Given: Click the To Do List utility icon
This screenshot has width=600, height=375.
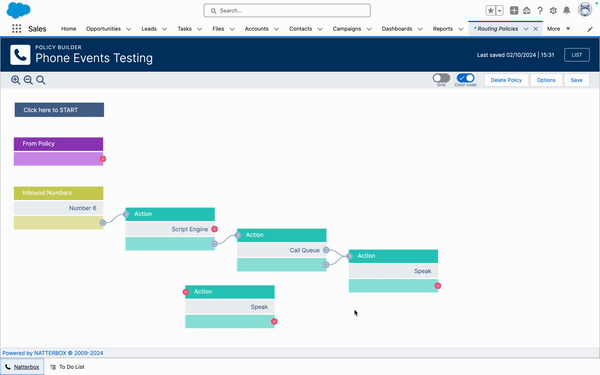Looking at the screenshot, I should pyautogui.click(x=53, y=367).
